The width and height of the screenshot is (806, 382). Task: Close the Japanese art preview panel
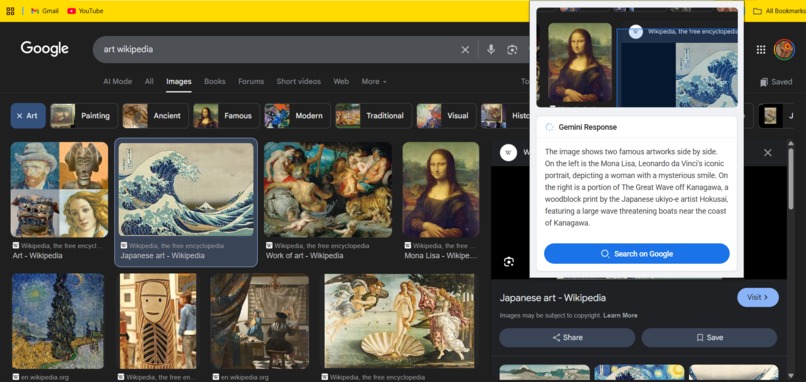click(x=767, y=153)
